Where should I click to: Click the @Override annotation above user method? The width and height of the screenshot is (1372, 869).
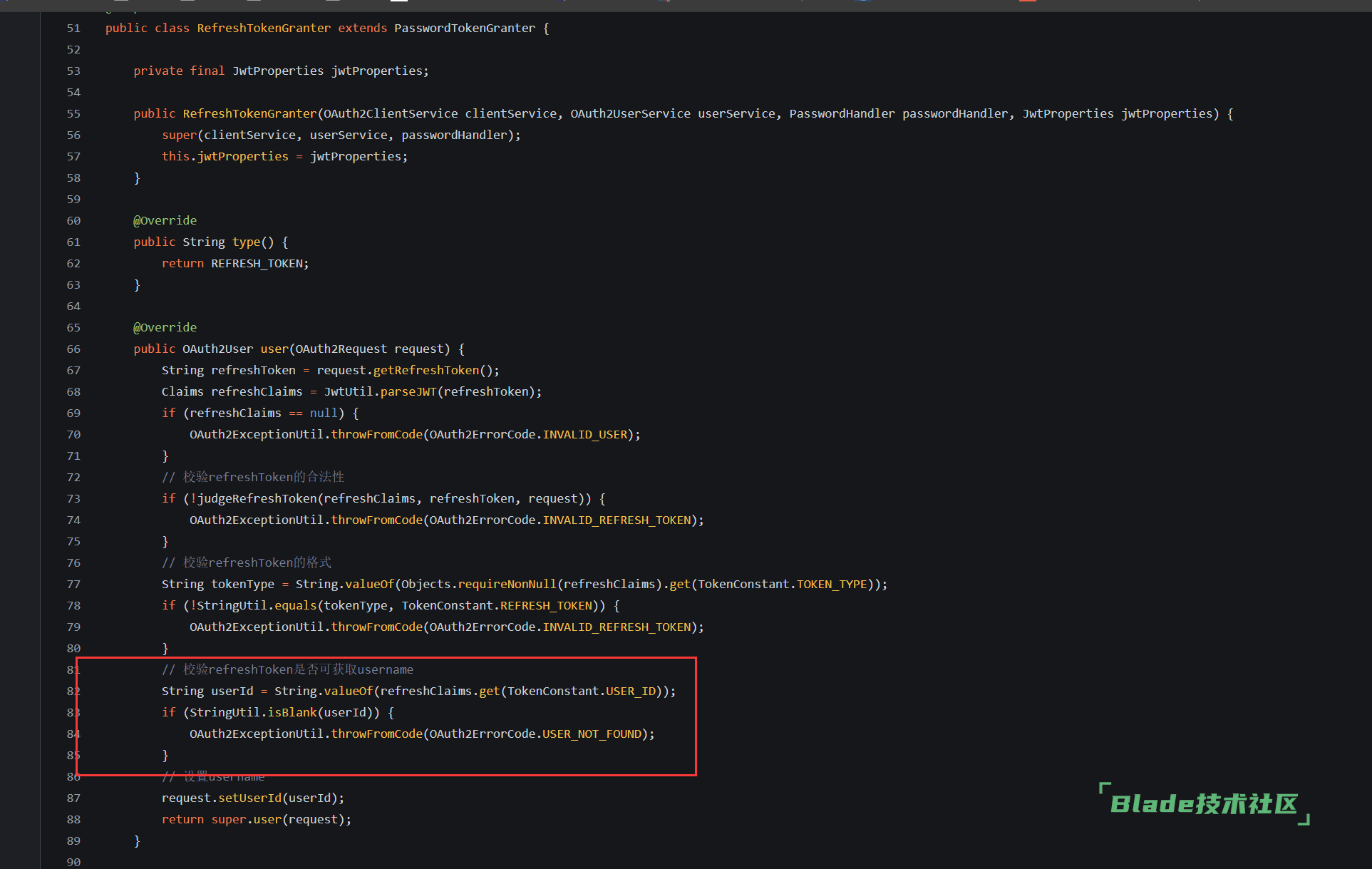165,328
